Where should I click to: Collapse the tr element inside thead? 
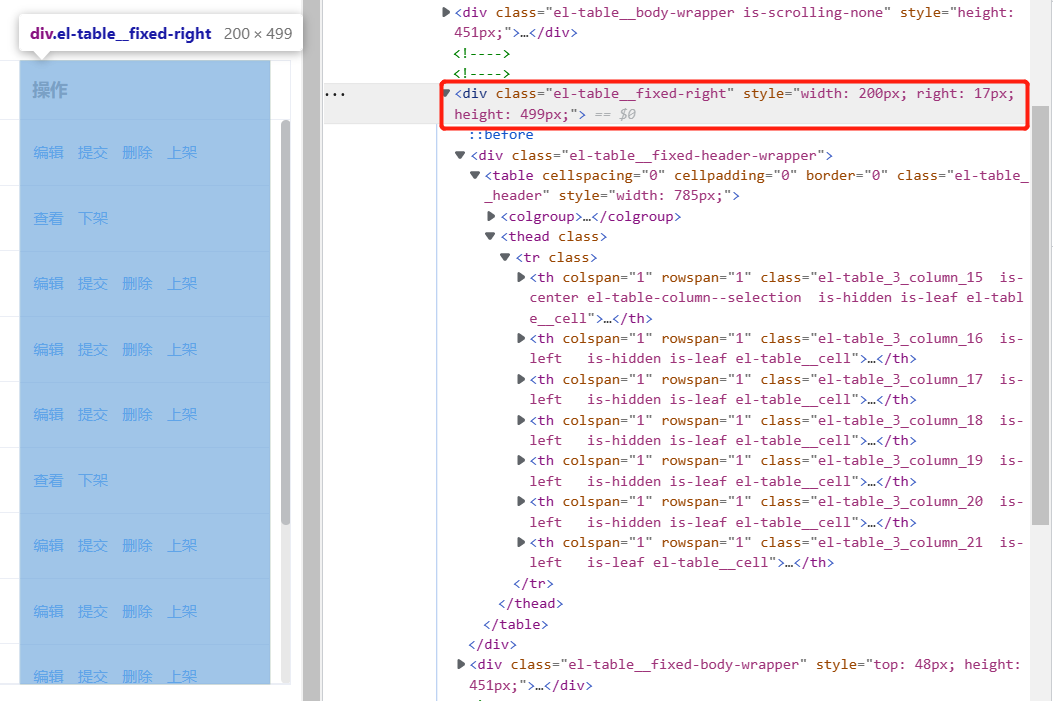point(504,257)
